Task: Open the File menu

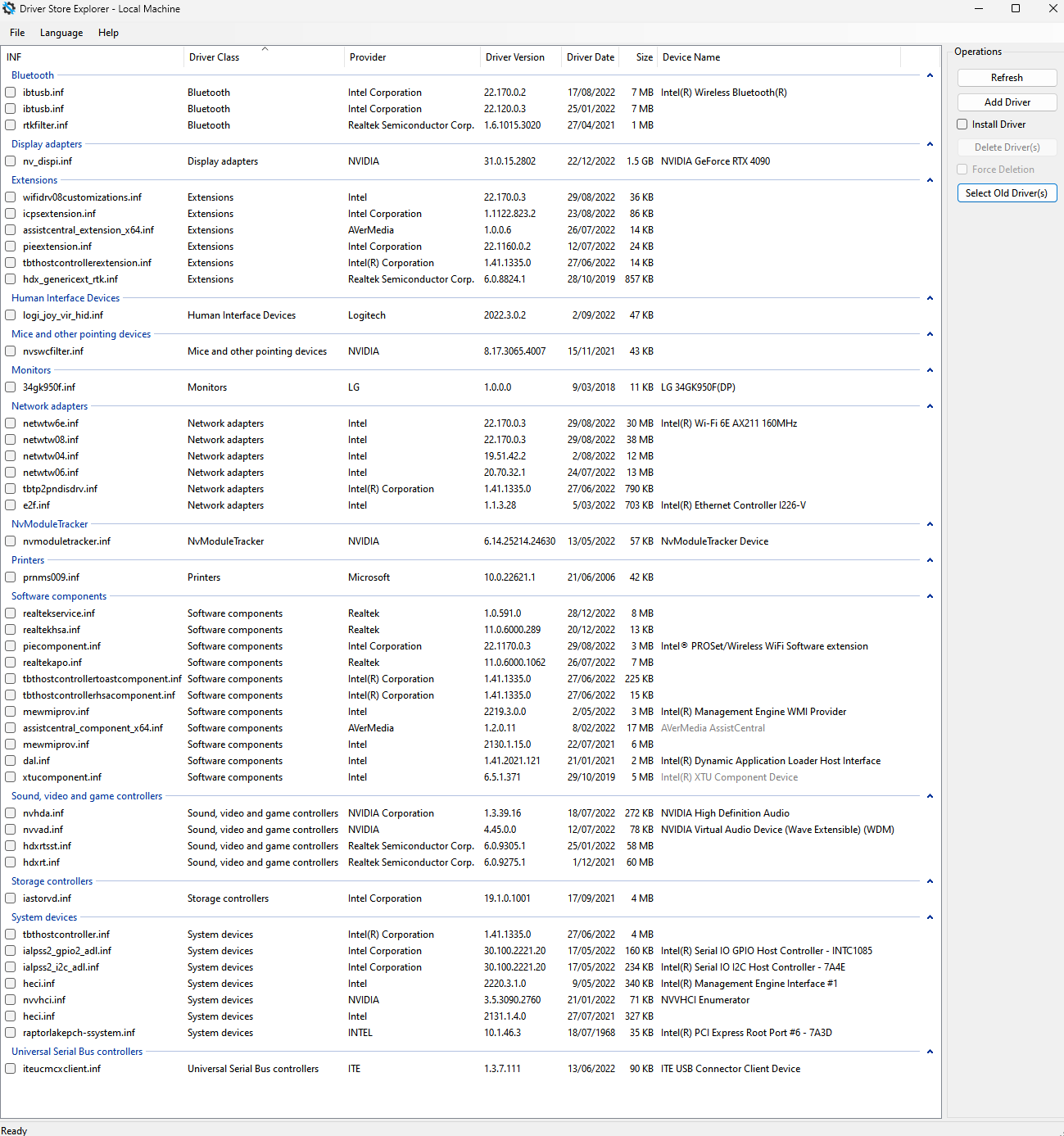Action: [16, 33]
